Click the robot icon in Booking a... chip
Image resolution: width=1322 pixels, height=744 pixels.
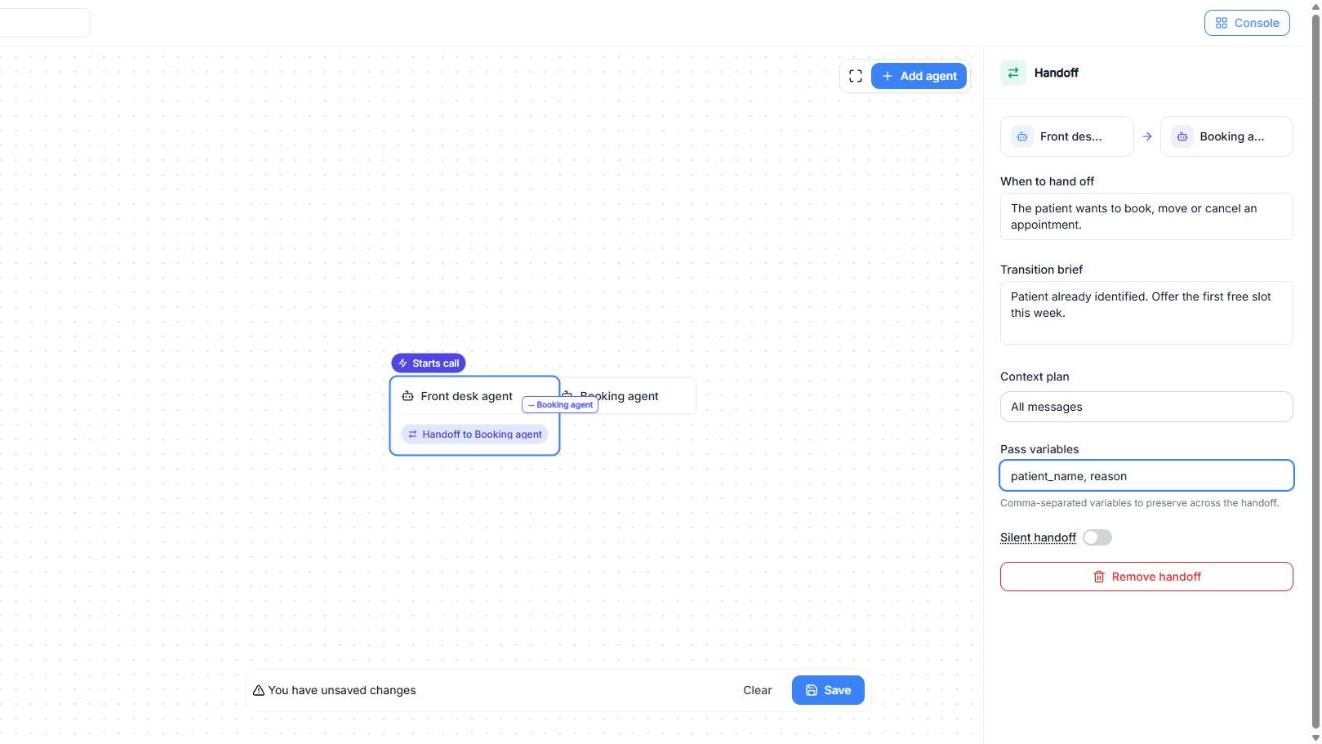point(1182,137)
